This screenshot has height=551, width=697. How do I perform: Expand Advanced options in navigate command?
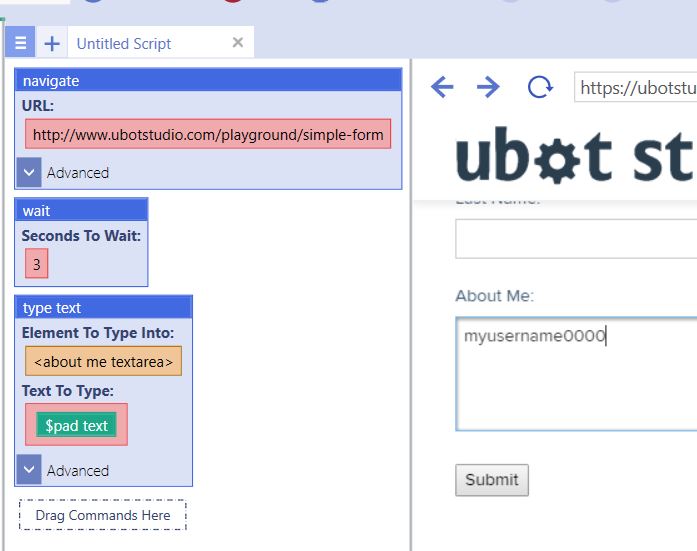point(29,172)
